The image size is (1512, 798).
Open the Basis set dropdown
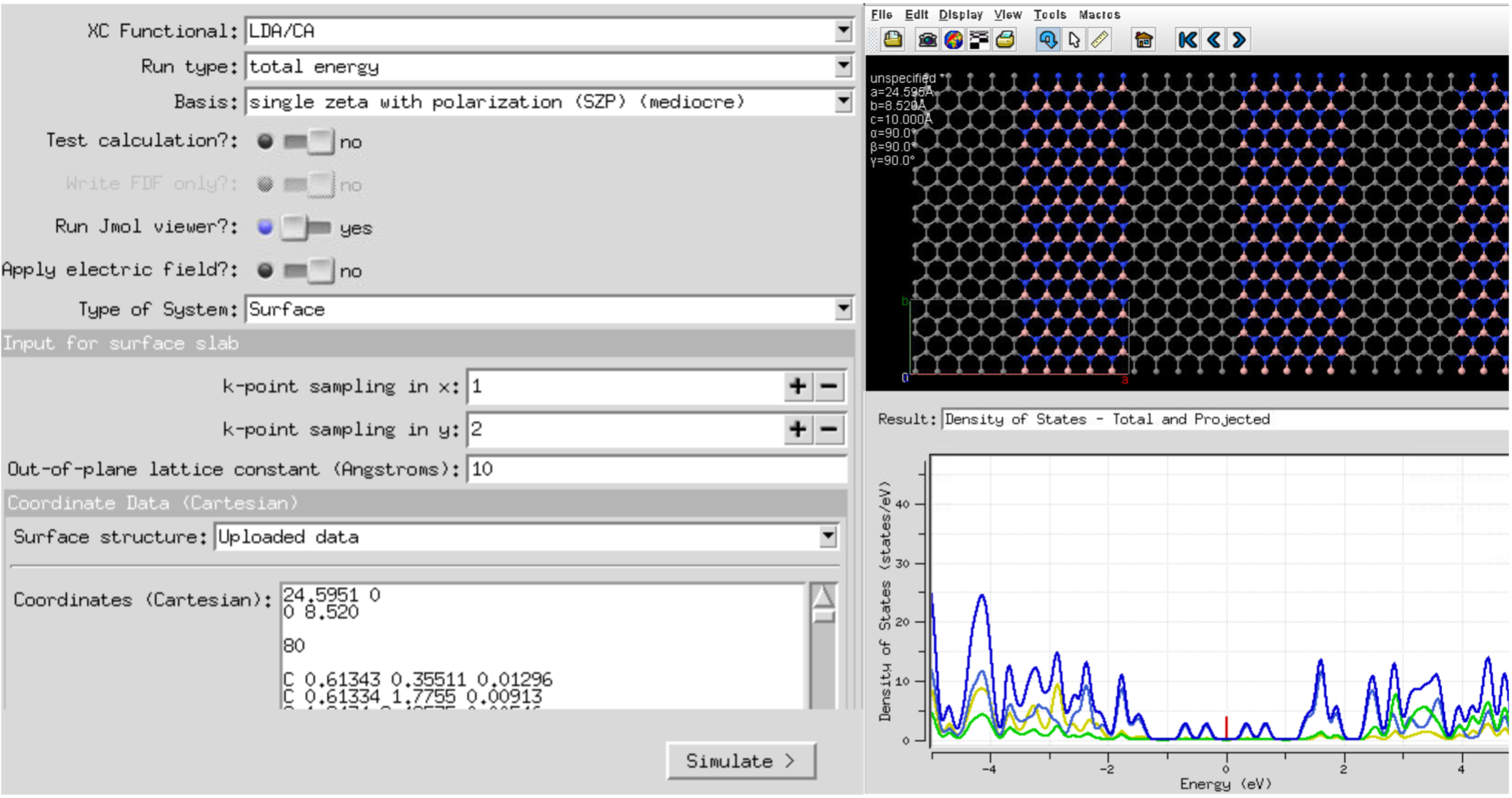click(843, 102)
